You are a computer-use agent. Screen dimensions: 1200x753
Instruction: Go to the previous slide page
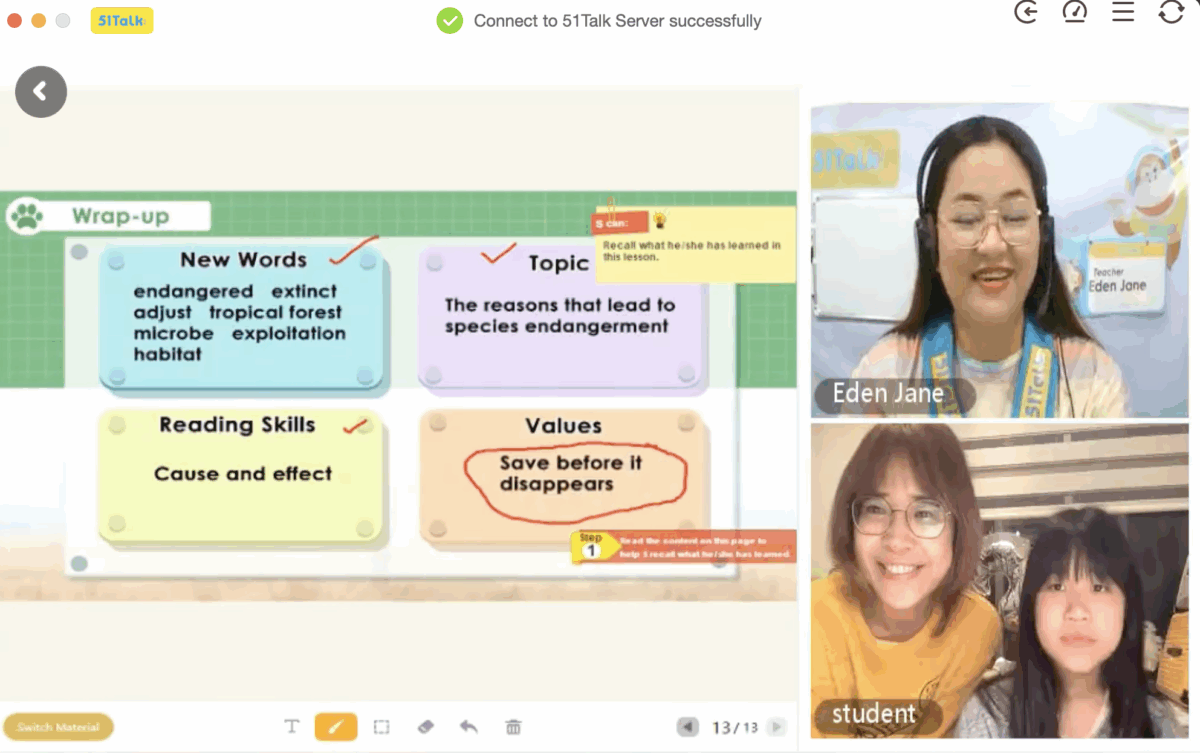(x=687, y=727)
